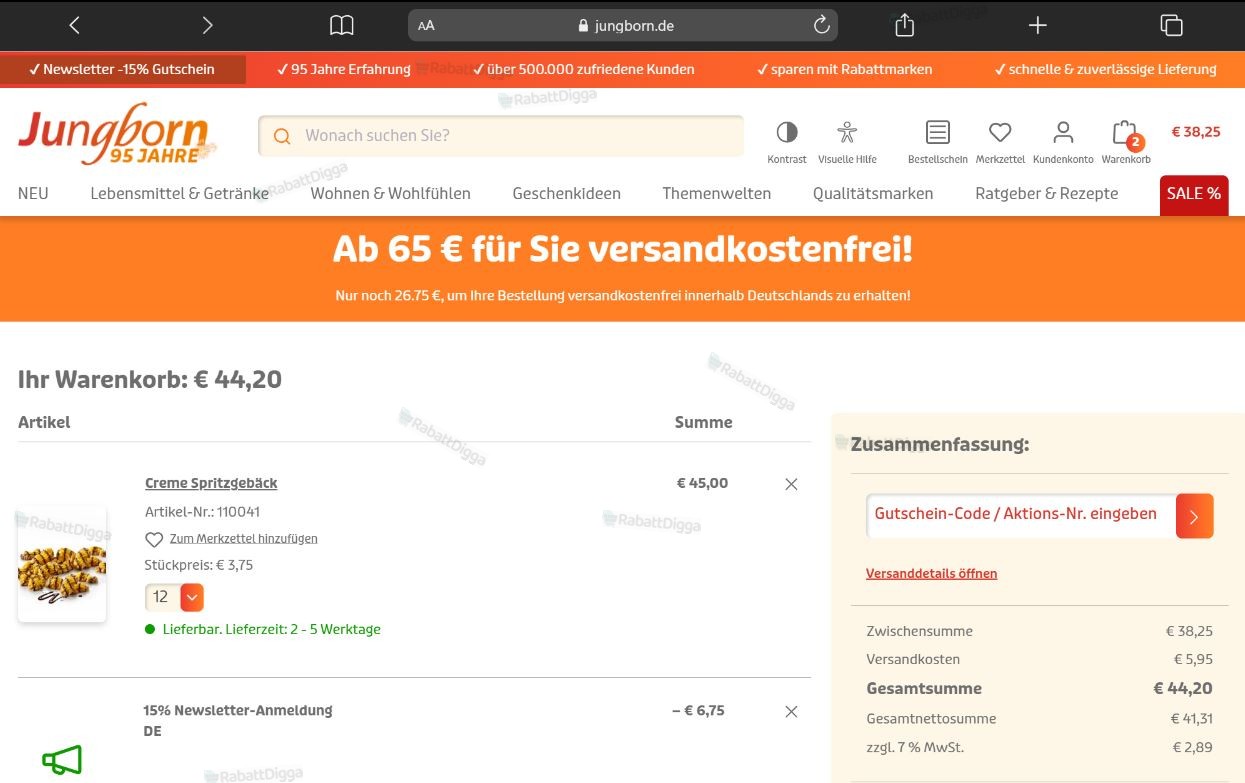Focus the 'Wonach suchen Sie?' search field
The width and height of the screenshot is (1245, 783).
pyautogui.click(x=501, y=136)
